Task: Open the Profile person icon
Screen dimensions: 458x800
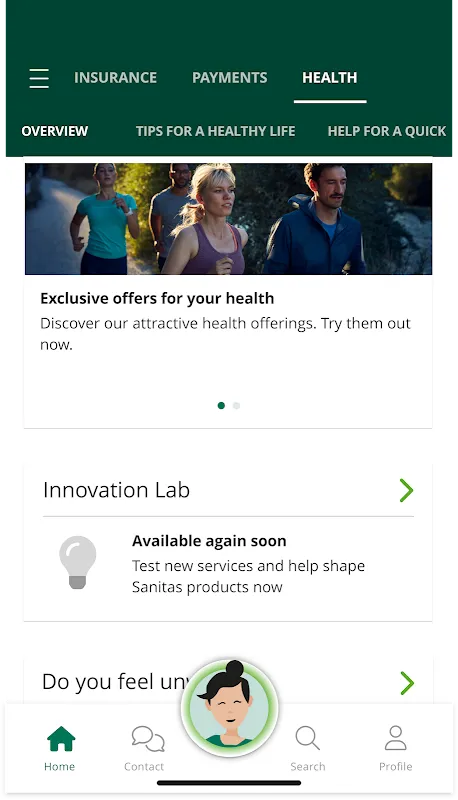Action: (x=395, y=738)
